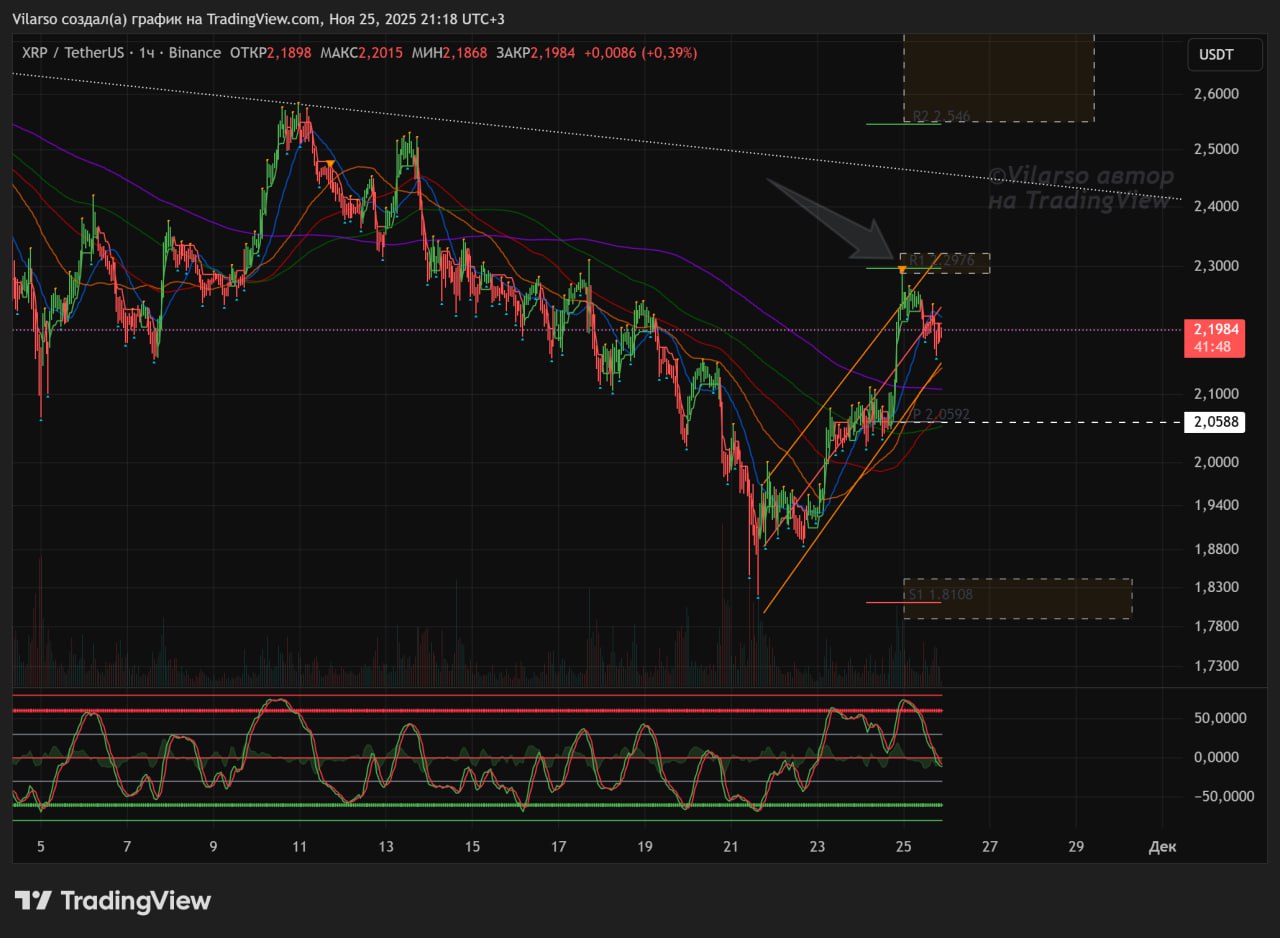Select the R2 2,546 resistance zone rectangle
The image size is (1280, 938).
coord(998,78)
